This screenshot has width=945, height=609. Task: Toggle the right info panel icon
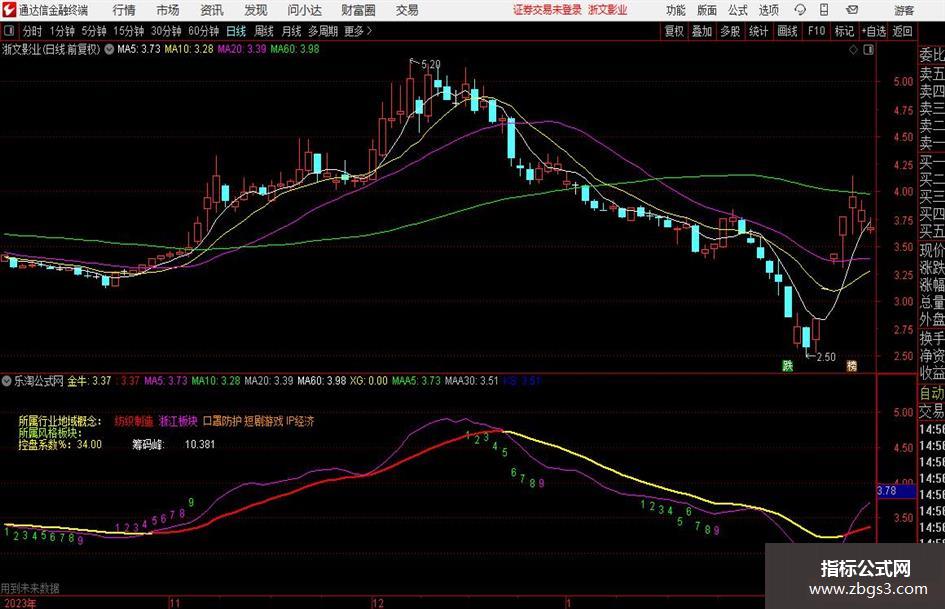[868, 49]
